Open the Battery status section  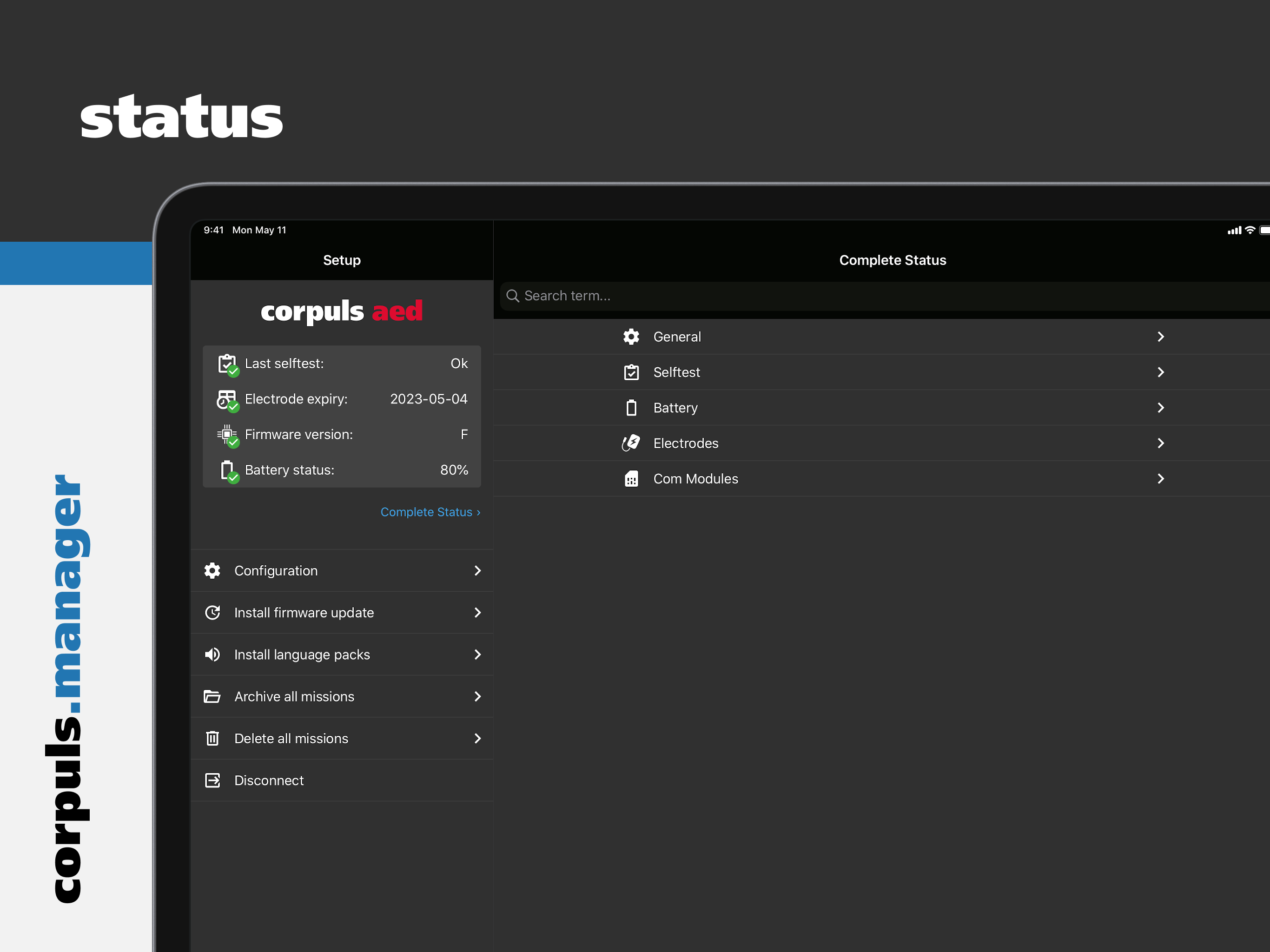[882, 408]
